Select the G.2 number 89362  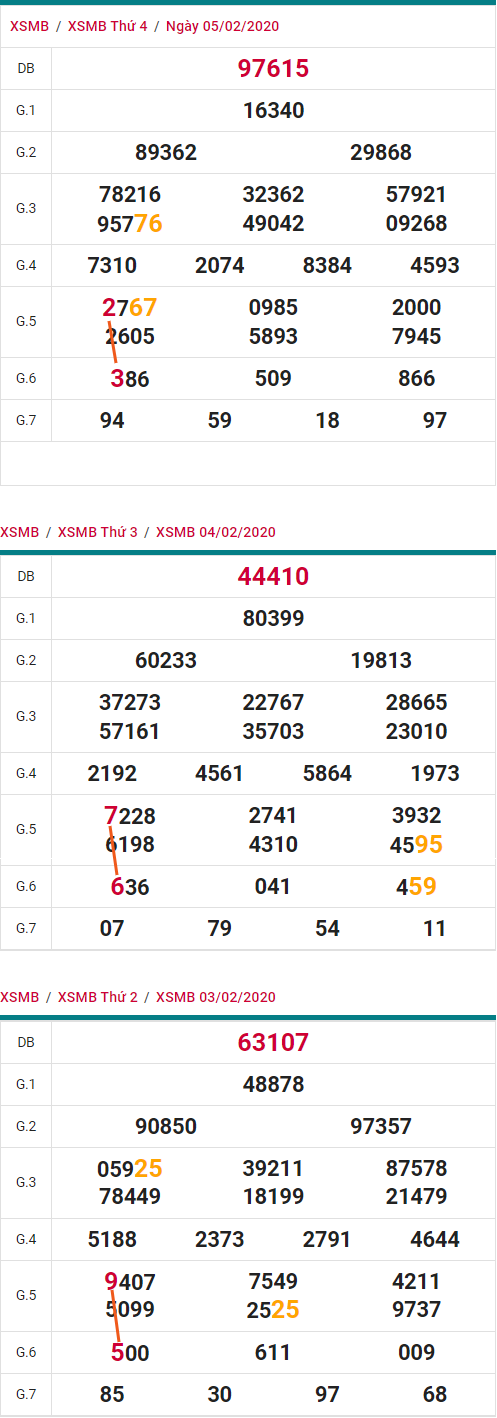(166, 152)
